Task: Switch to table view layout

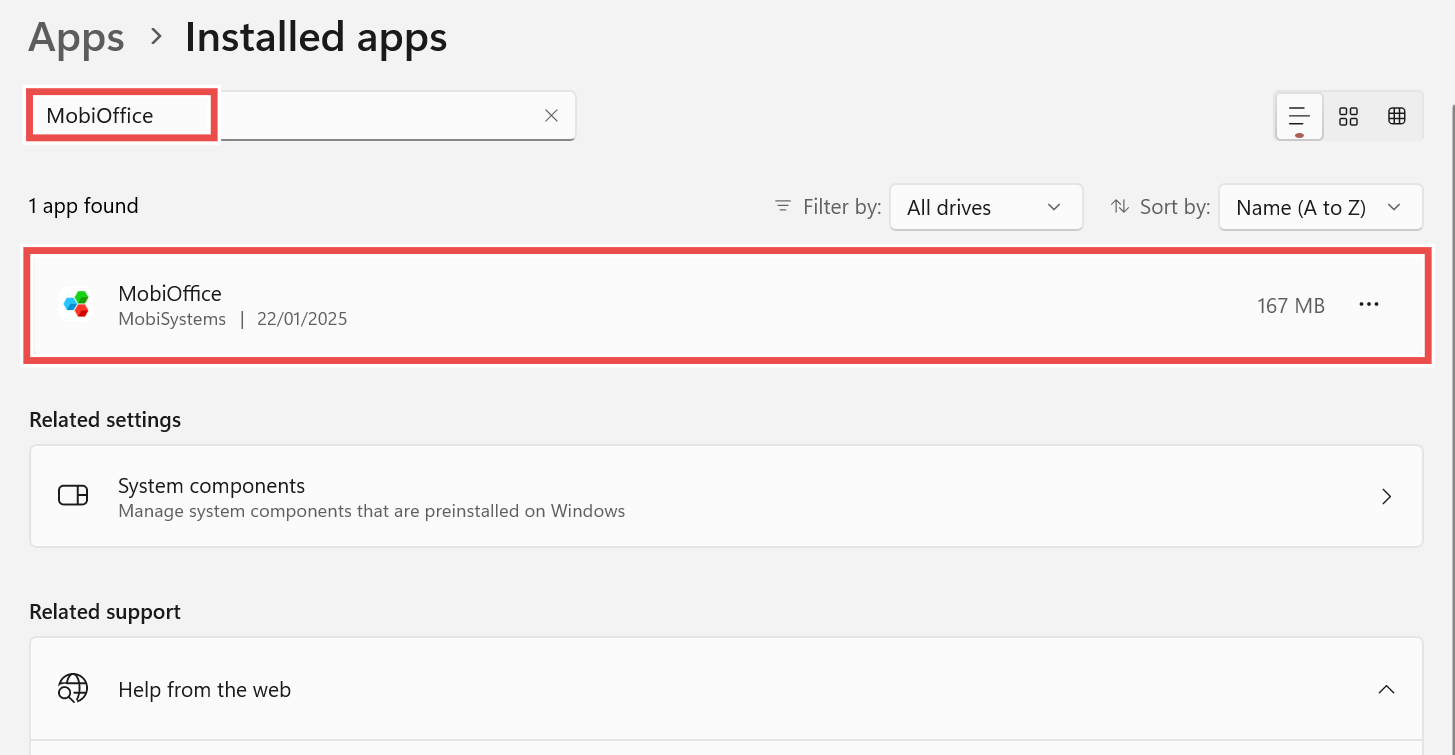Action: point(1396,115)
